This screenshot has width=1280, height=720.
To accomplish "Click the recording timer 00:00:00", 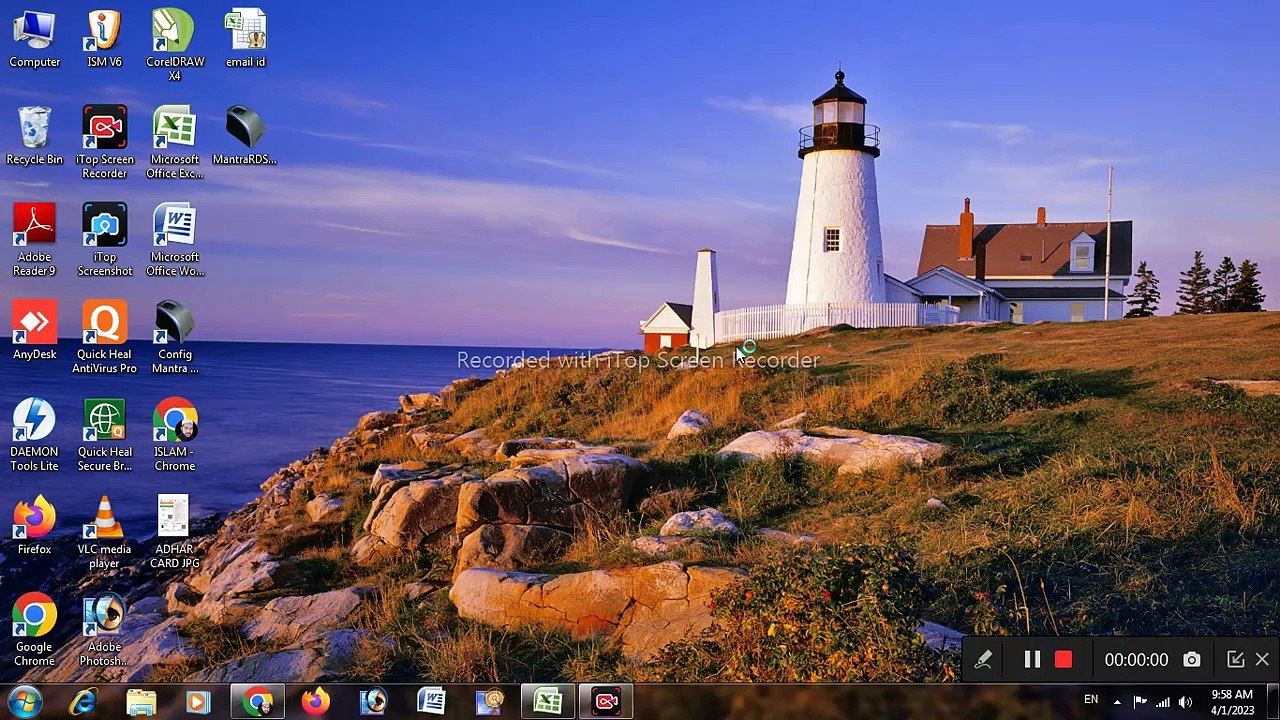I will (x=1136, y=660).
